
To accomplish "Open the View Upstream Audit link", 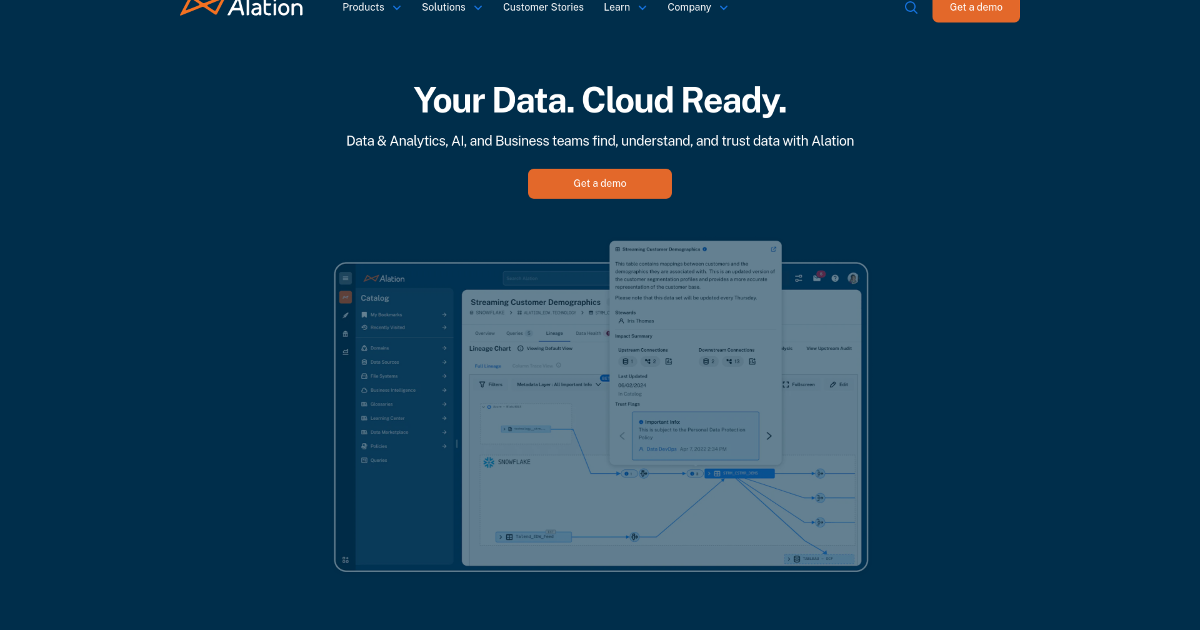I will tap(828, 349).
